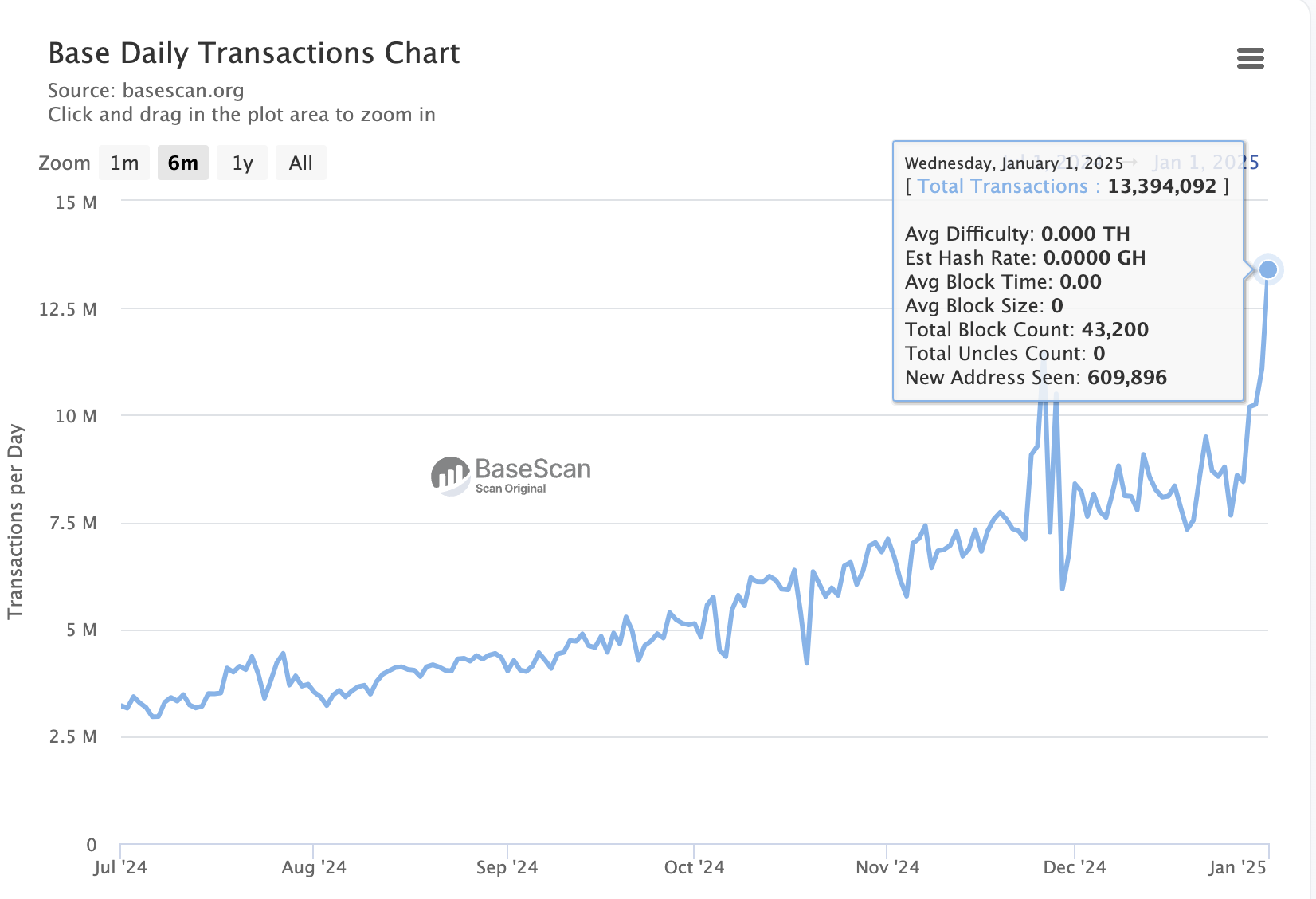Open the chart context hamburger menu
The height and width of the screenshot is (899, 1316).
point(1250,58)
